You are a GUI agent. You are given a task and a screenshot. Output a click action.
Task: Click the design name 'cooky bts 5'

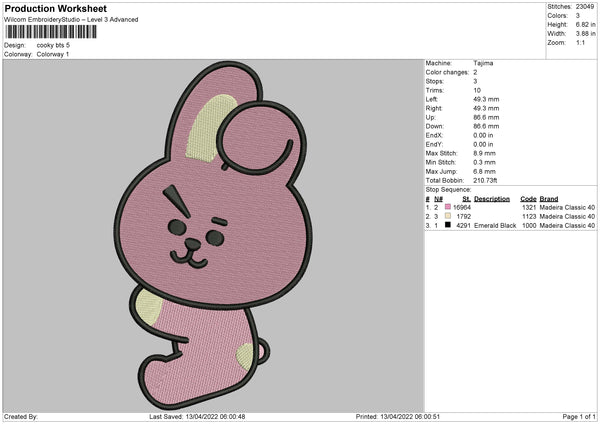coord(53,45)
